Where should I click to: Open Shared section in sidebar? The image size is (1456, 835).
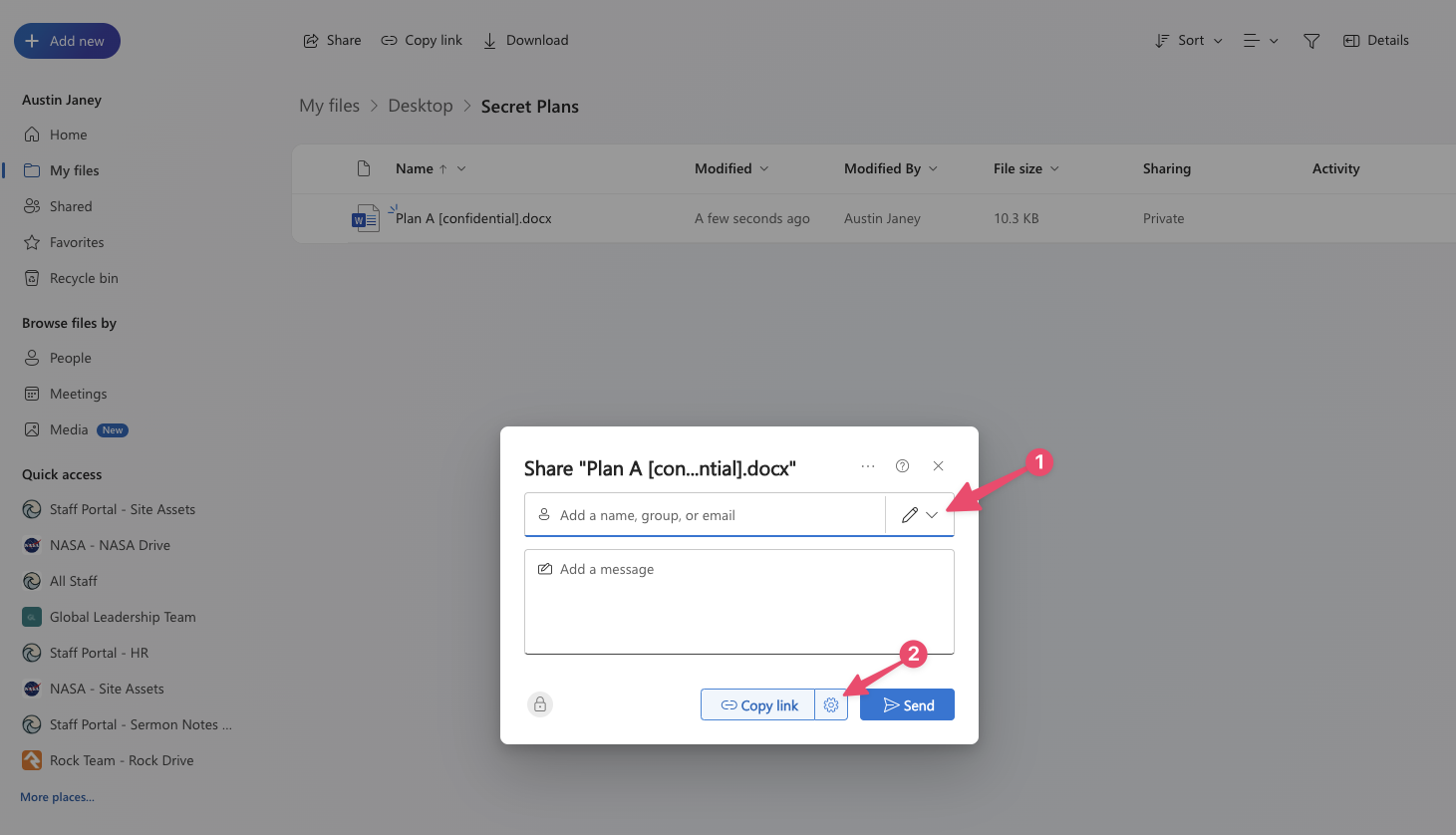point(71,206)
